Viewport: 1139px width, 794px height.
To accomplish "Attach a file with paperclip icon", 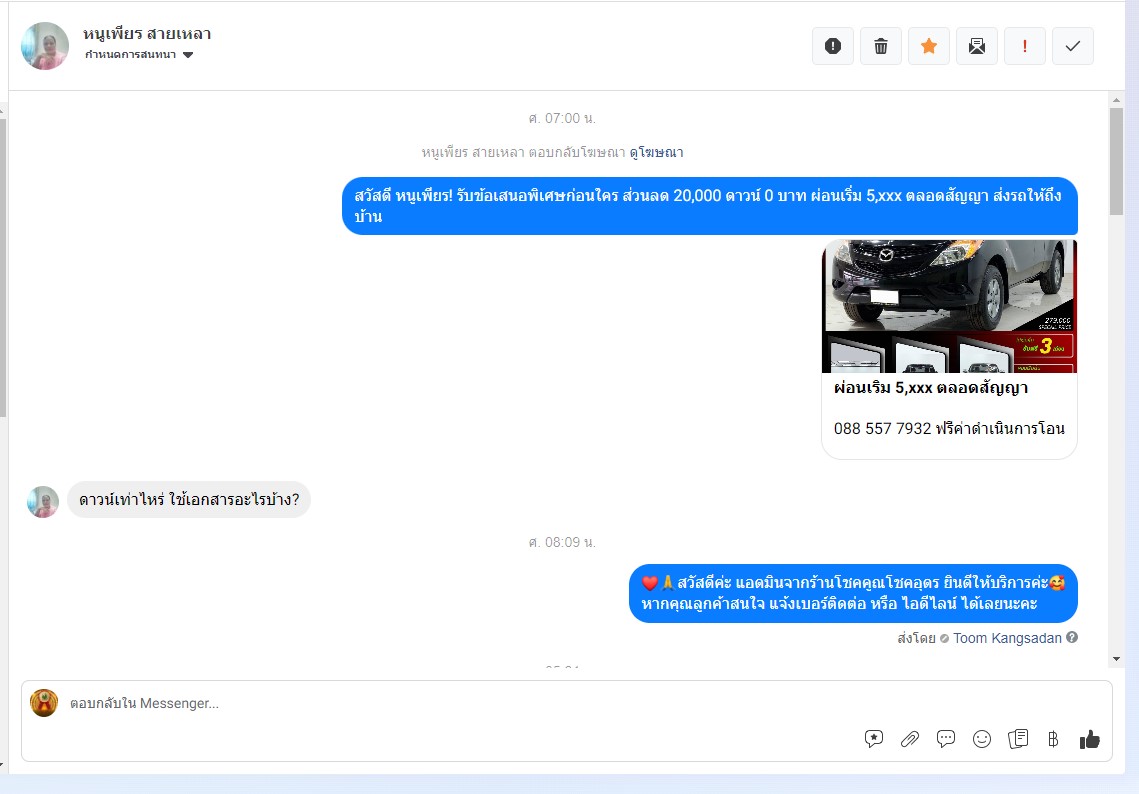I will [909, 740].
